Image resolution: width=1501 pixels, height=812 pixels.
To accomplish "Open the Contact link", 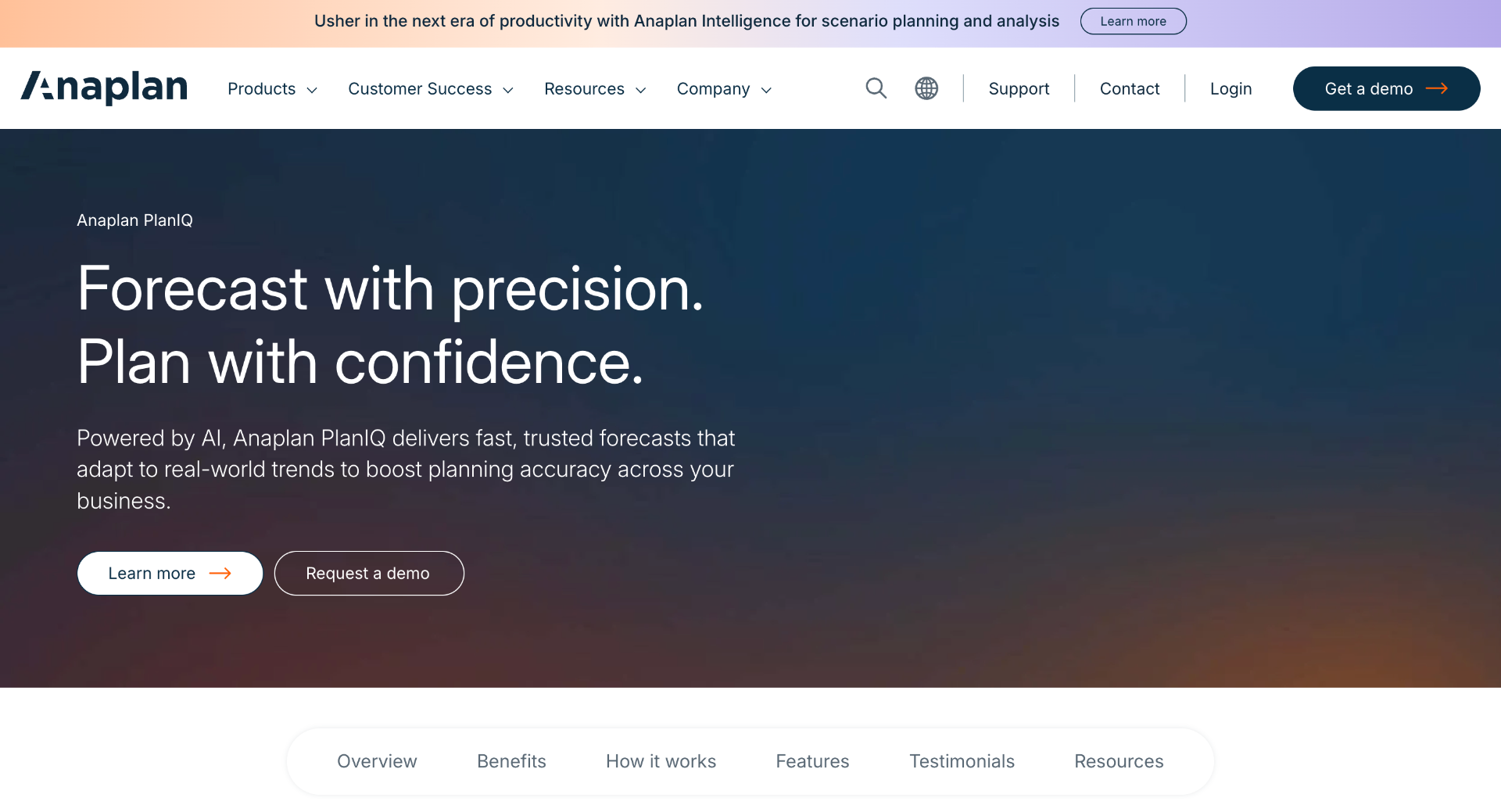I will (1130, 89).
